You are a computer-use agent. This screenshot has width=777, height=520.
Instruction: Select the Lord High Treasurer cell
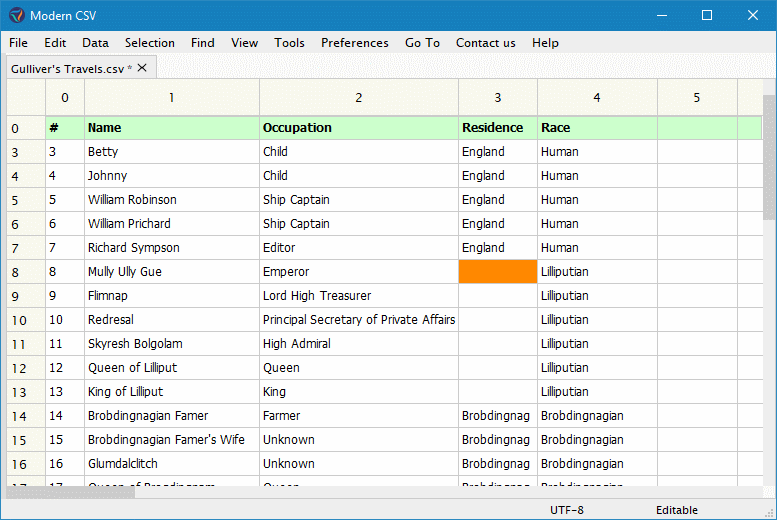point(359,296)
